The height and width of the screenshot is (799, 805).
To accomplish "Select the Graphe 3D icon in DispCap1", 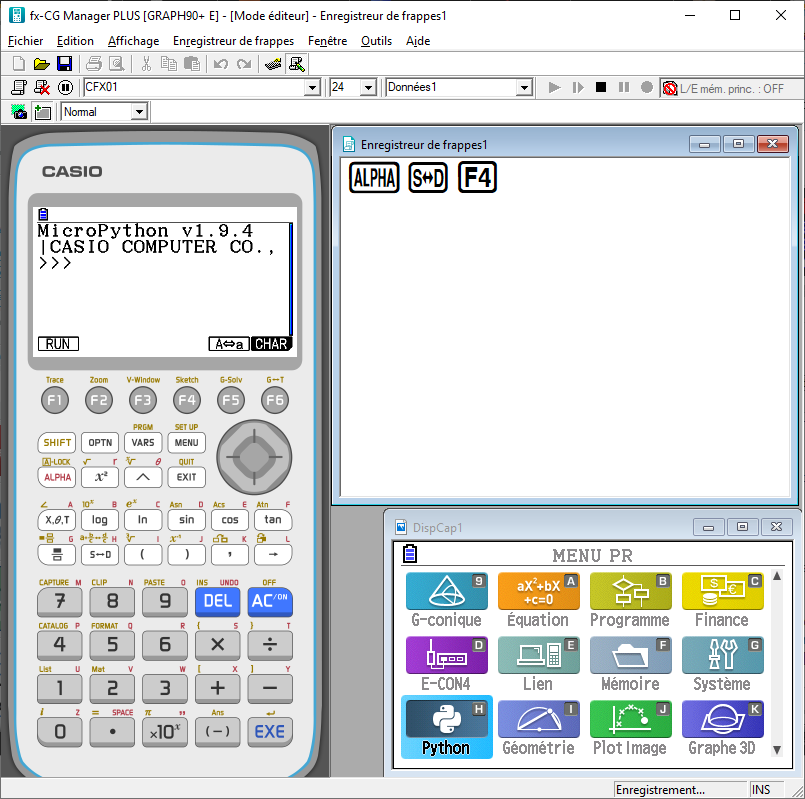I will (722, 728).
